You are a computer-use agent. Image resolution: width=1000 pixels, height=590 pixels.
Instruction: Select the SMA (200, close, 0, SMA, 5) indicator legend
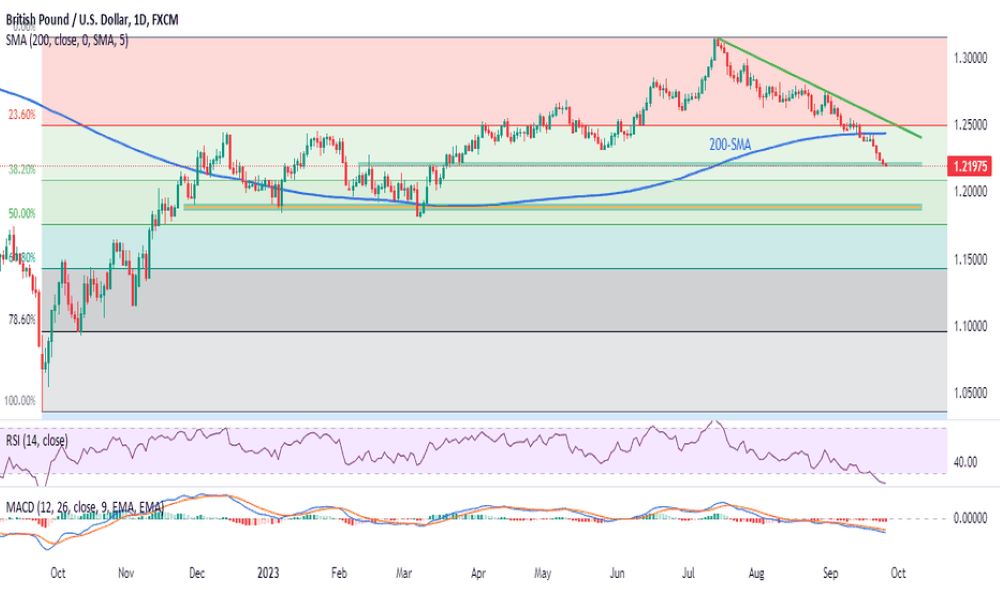[67, 40]
